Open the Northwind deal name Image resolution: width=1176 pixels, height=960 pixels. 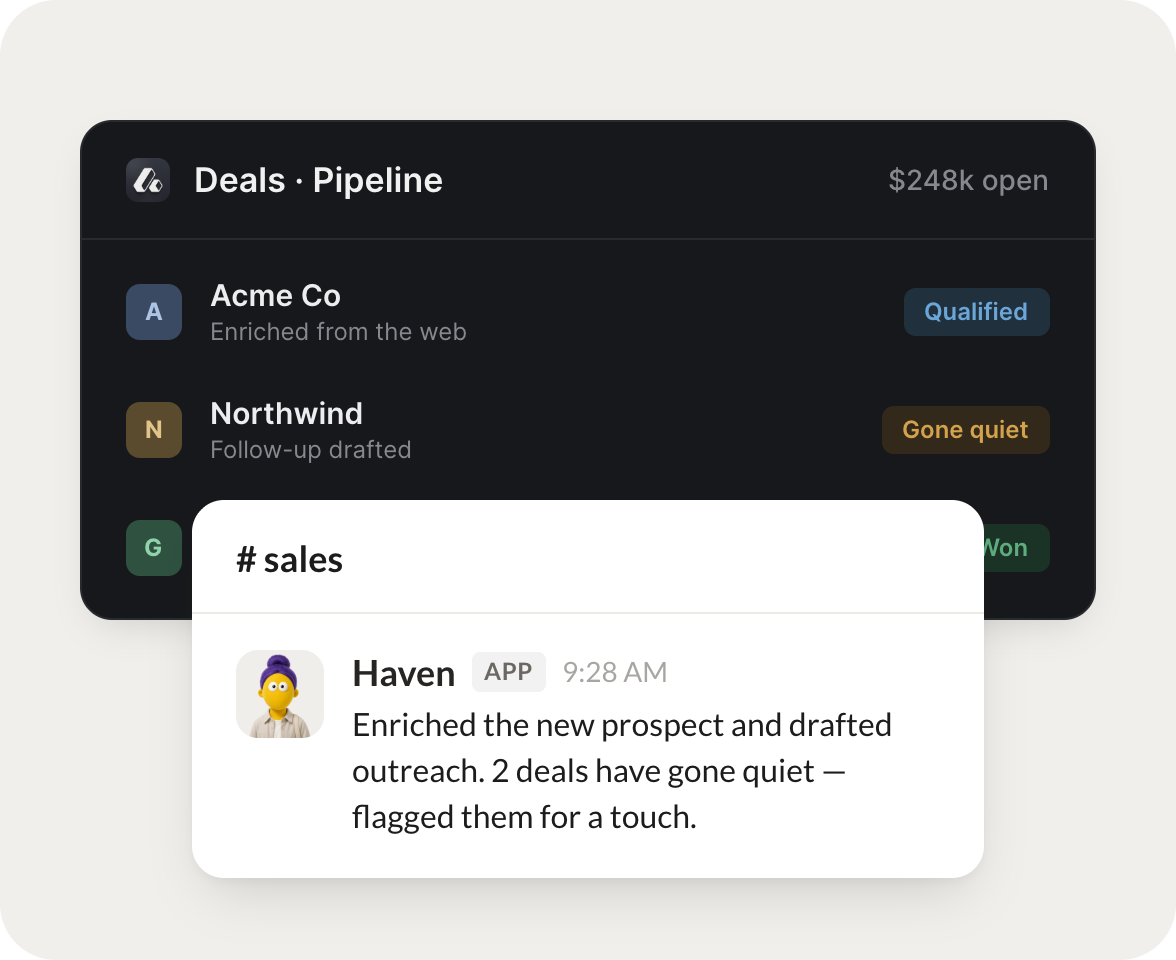(x=286, y=413)
